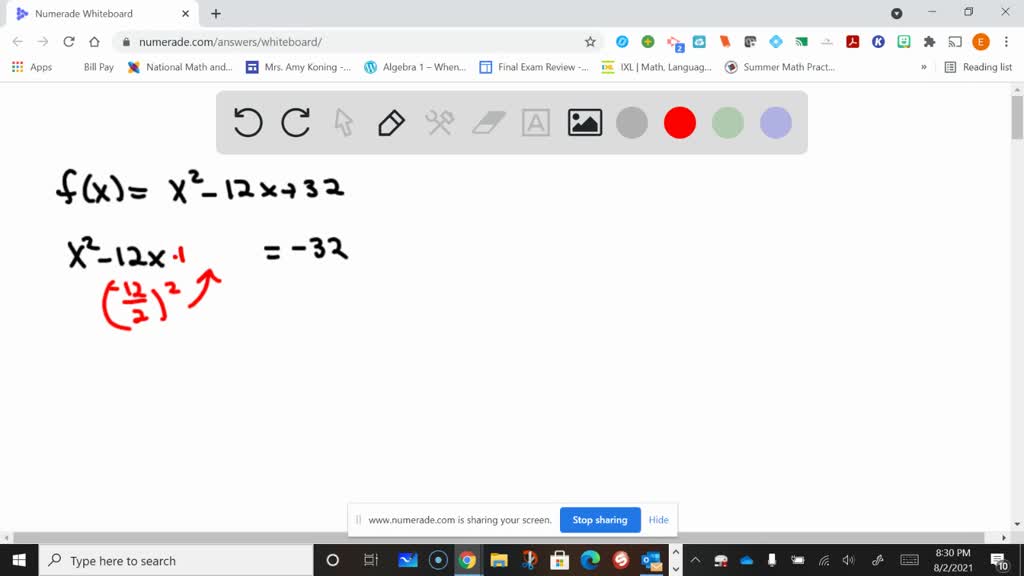Select the pen drawing tool
This screenshot has height=576, width=1024.
coord(391,122)
